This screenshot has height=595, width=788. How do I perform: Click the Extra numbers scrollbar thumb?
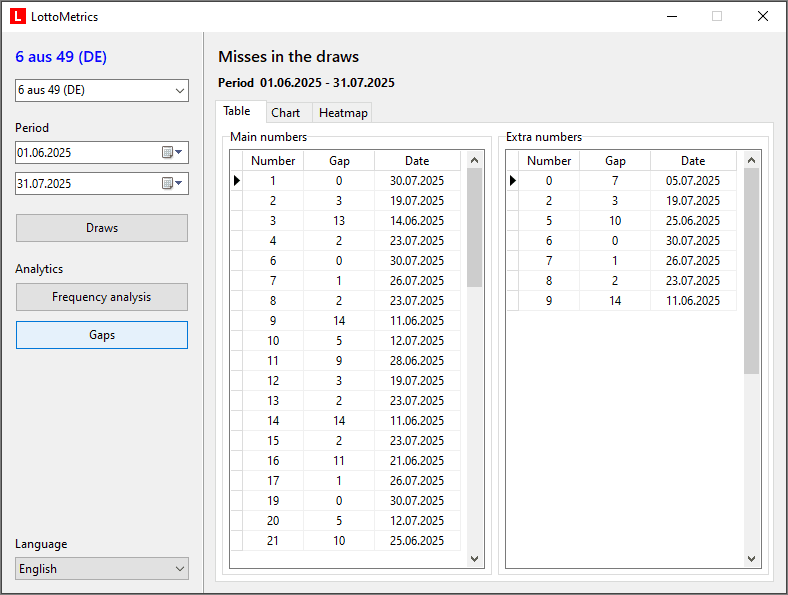coord(751,271)
